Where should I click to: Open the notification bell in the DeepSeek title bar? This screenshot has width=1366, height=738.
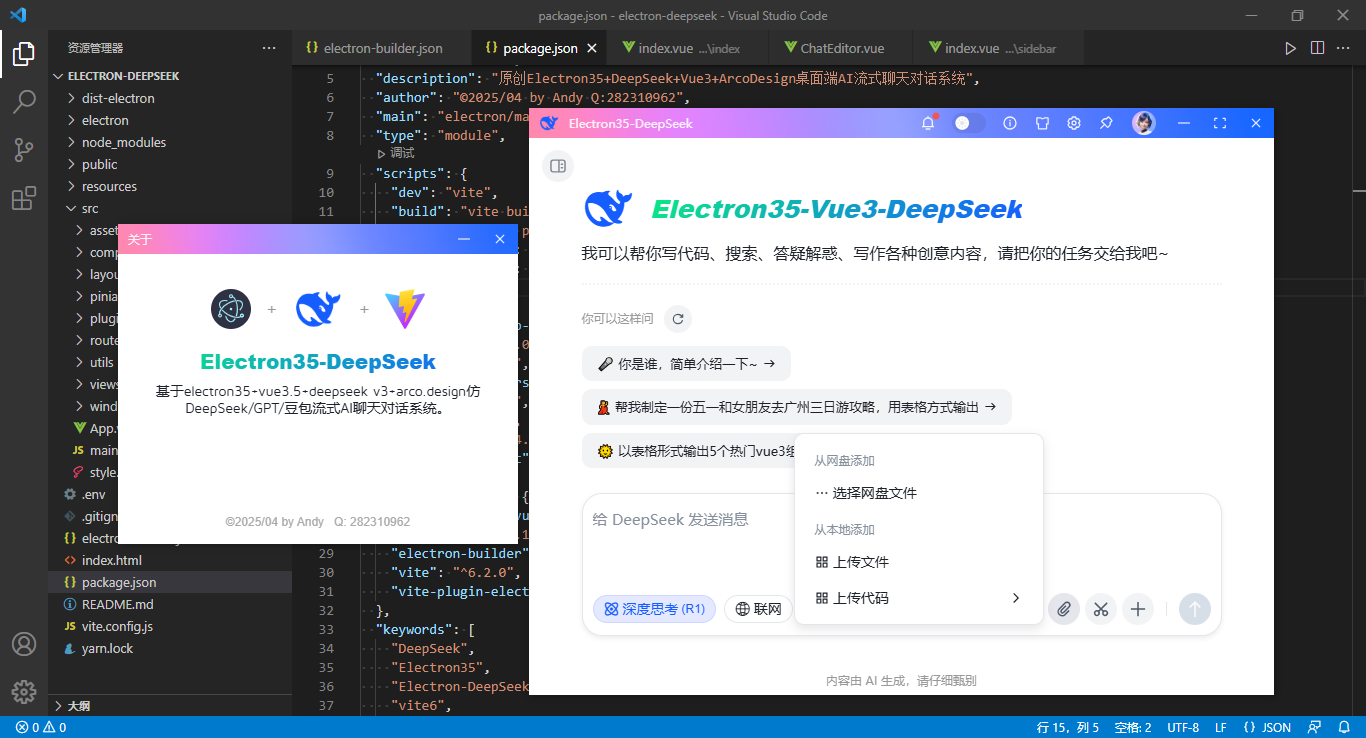coord(929,123)
